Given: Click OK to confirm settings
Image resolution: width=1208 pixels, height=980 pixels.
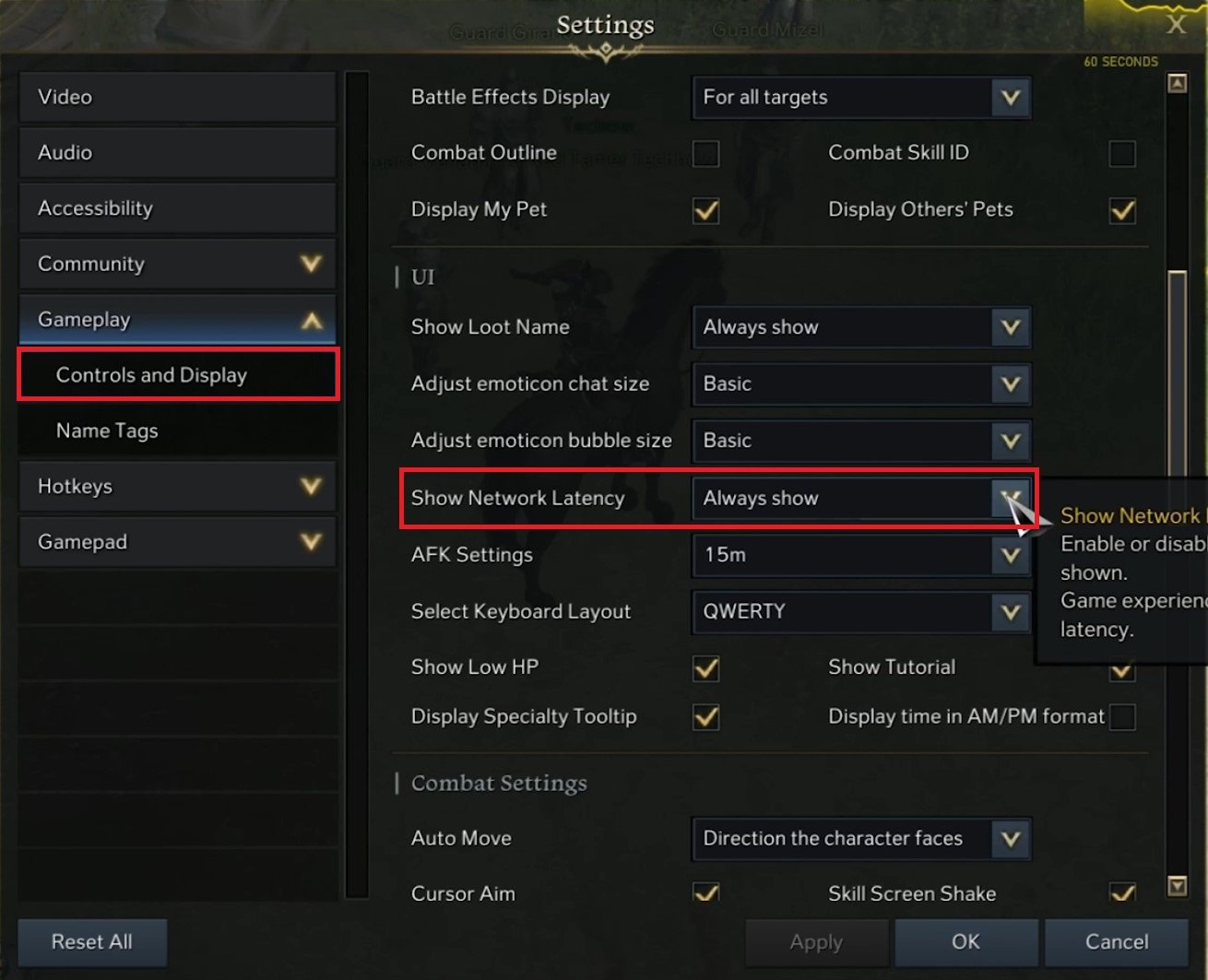Looking at the screenshot, I should (965, 941).
